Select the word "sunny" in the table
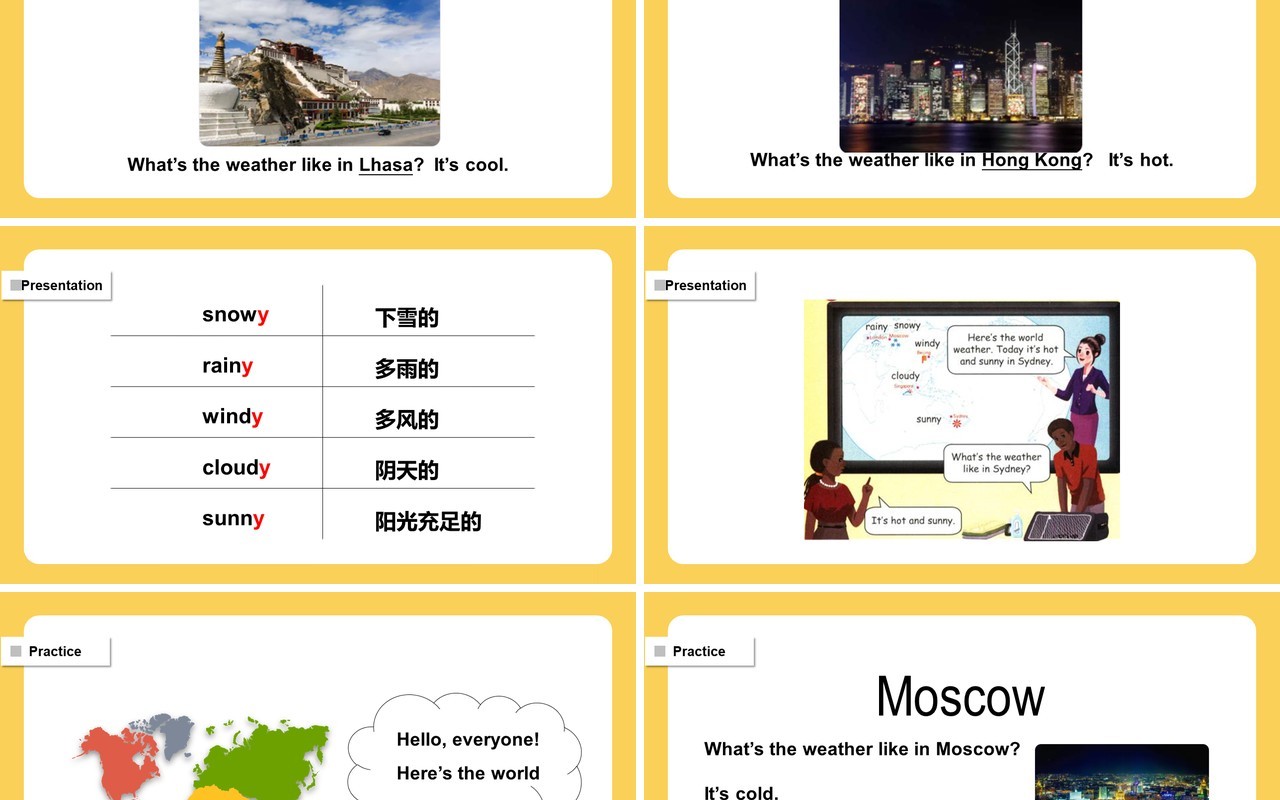The width and height of the screenshot is (1280, 800). pos(233,519)
